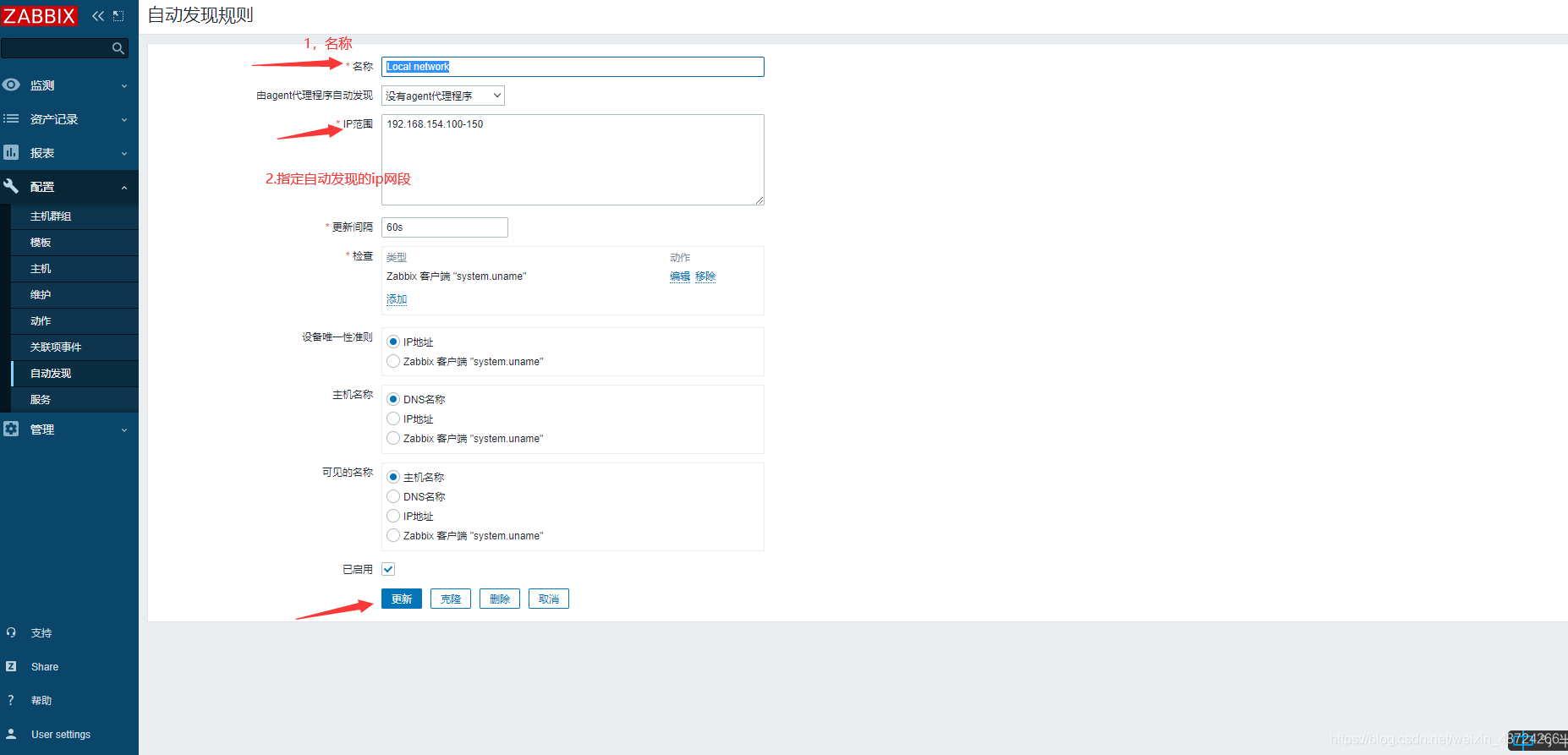Open 主机 in sidebar
This screenshot has height=755, width=1568.
click(x=75, y=269)
